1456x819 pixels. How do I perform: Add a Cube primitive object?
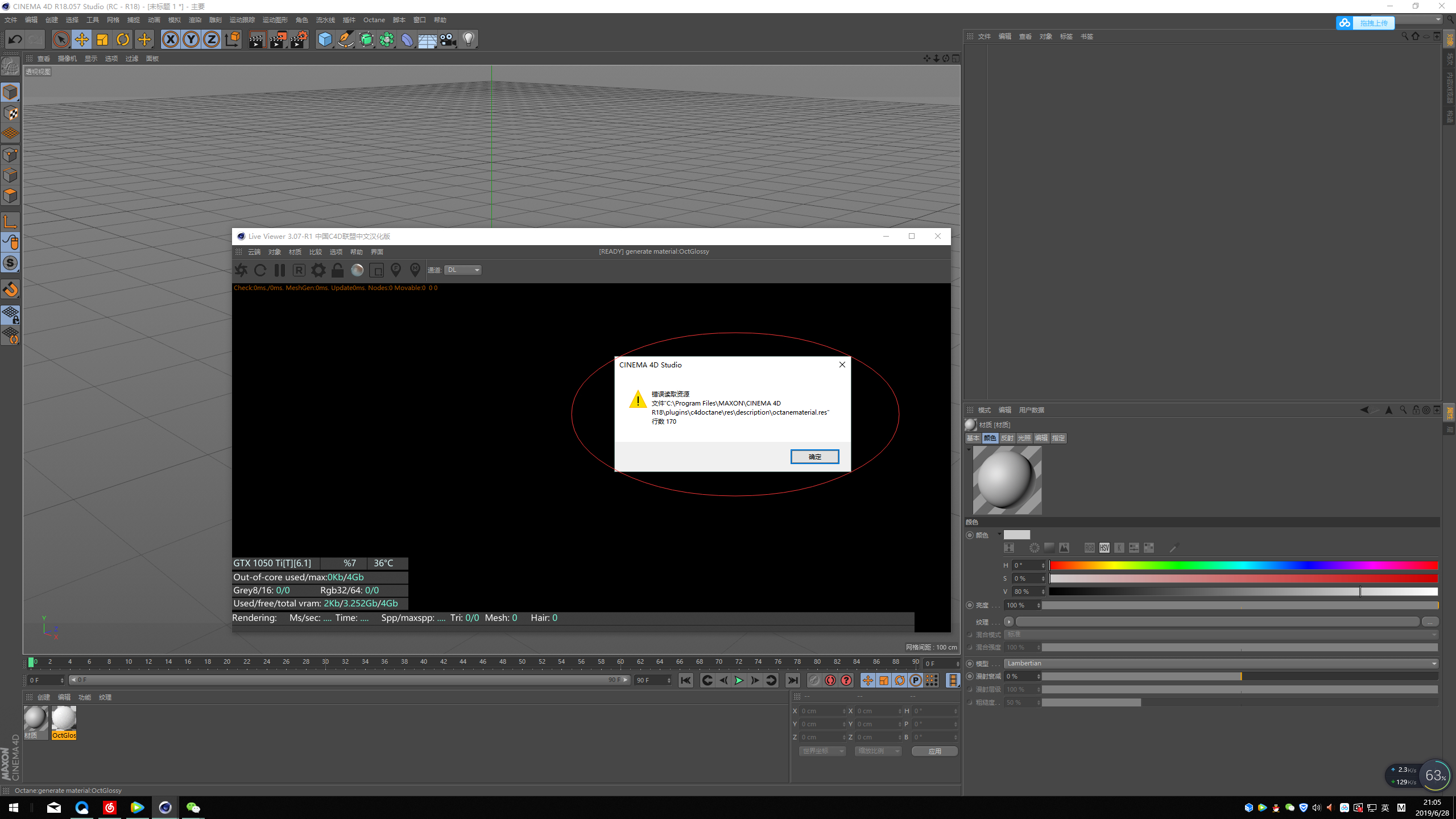pos(325,39)
